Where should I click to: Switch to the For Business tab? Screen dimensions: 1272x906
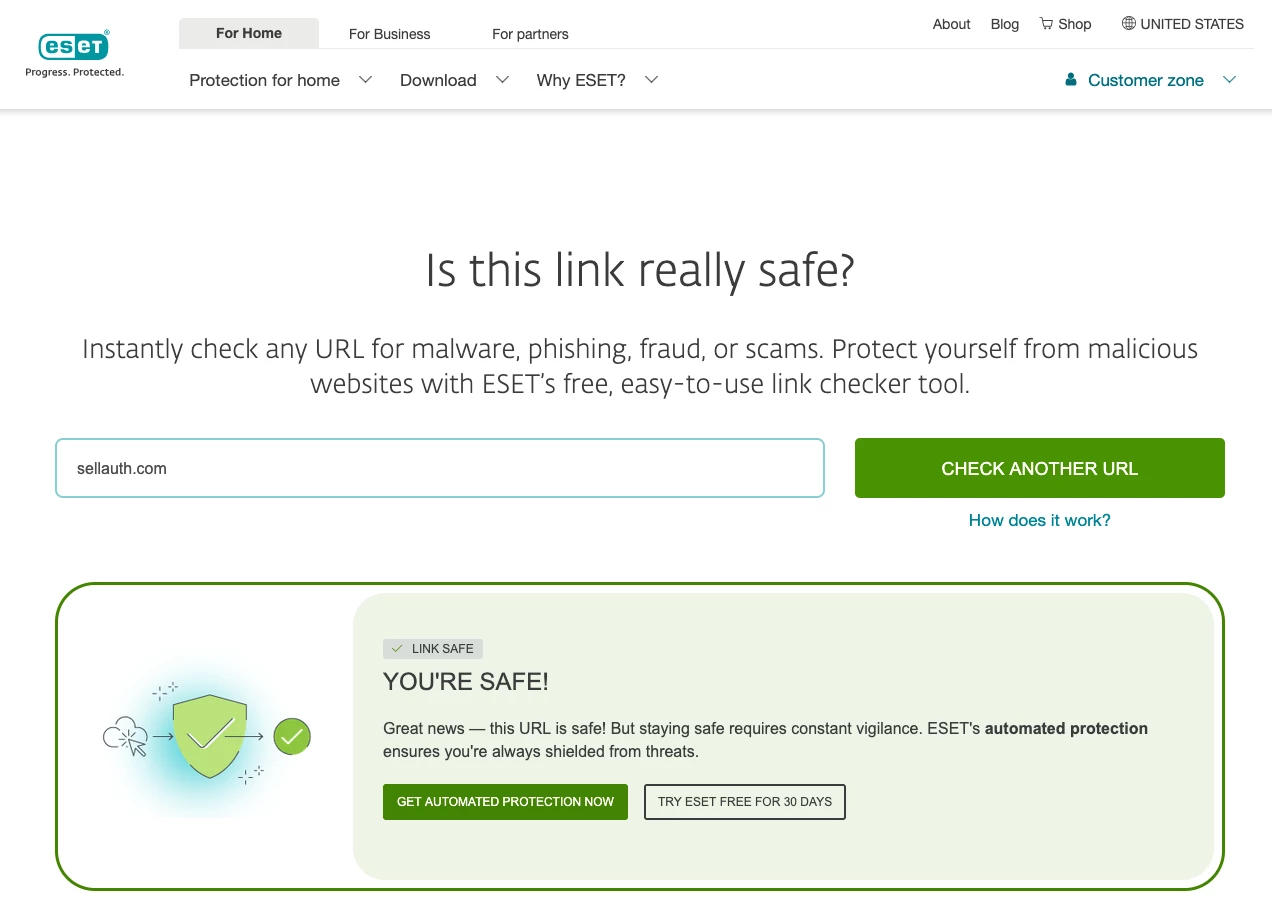pos(389,34)
